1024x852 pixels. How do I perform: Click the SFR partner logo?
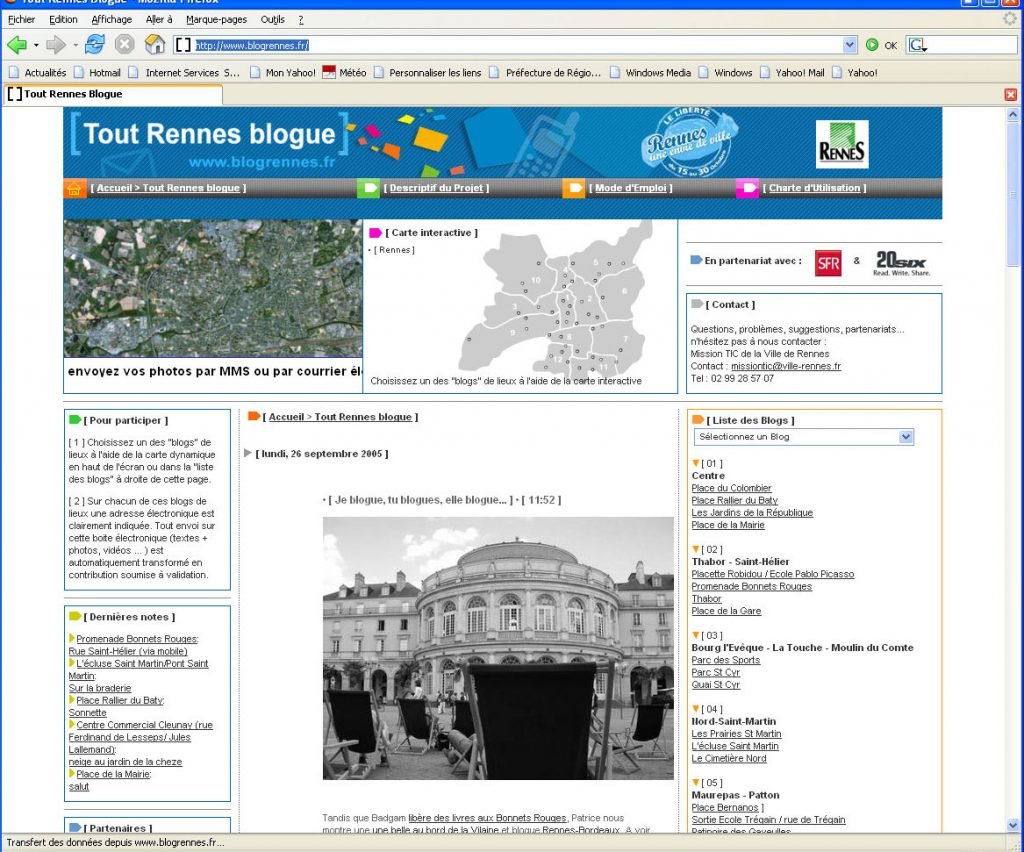click(x=827, y=264)
